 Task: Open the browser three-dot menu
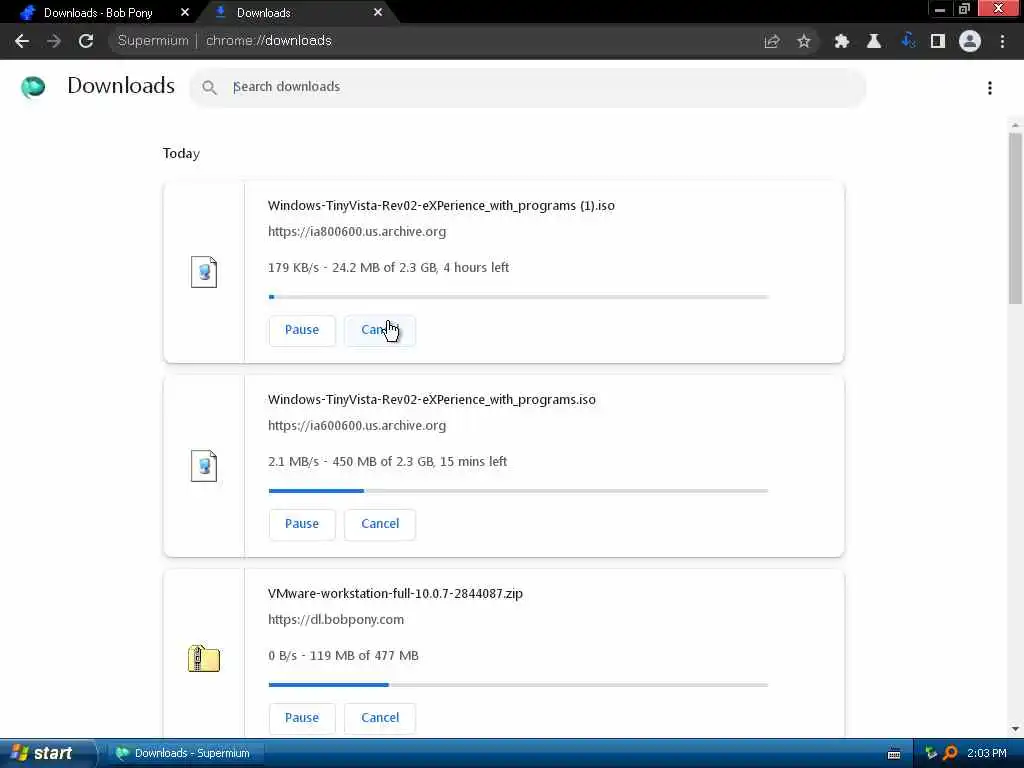coord(1002,41)
